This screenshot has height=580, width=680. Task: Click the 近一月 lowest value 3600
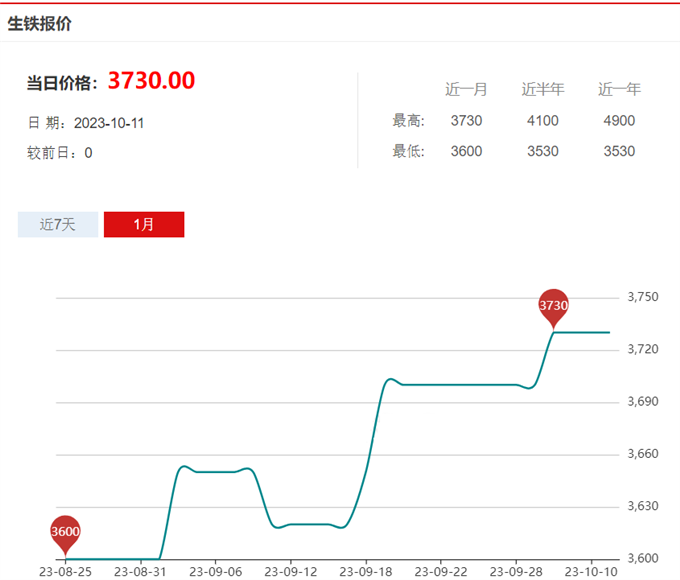pos(466,151)
